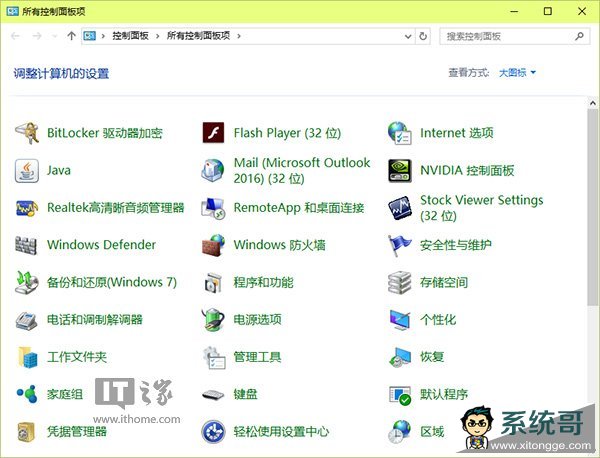Screen dimensions: 600x458
Task: Open the Windows firewall brick icon
Action: [x=213, y=245]
